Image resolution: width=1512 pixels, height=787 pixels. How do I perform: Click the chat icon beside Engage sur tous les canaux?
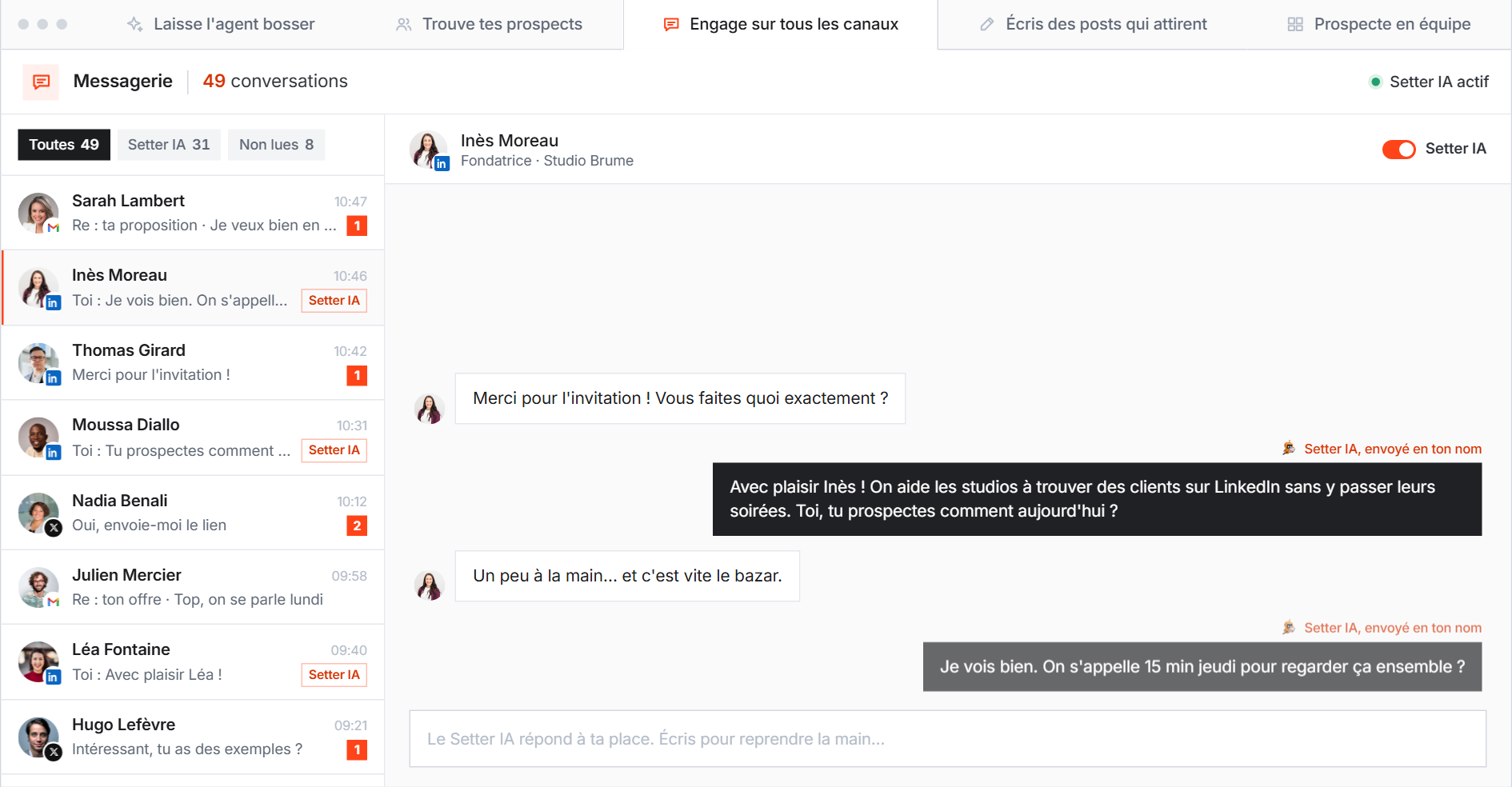[x=671, y=24]
